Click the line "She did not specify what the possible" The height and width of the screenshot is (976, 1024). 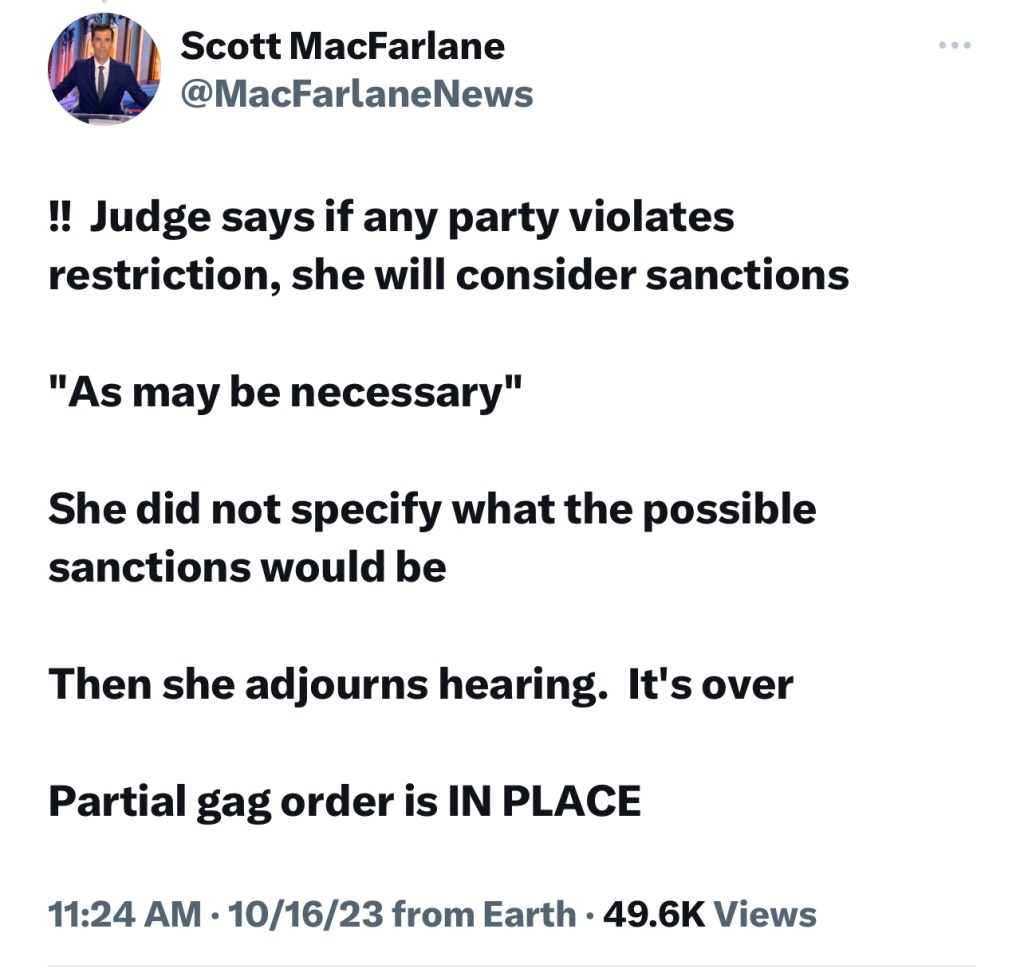[432, 509]
